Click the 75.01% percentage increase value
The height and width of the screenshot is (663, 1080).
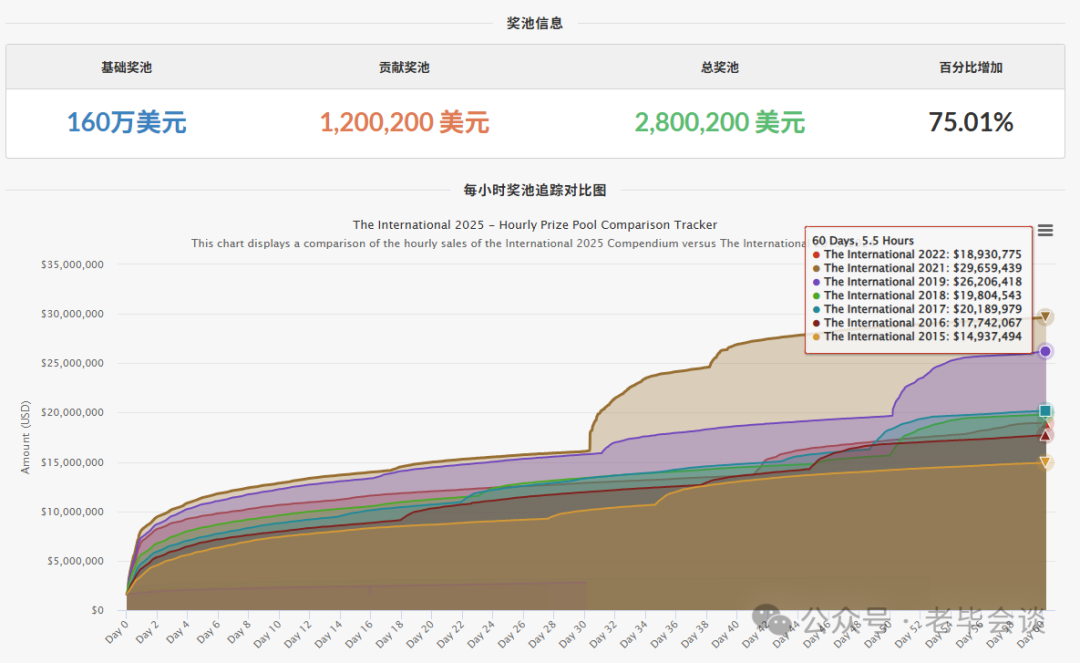point(970,123)
